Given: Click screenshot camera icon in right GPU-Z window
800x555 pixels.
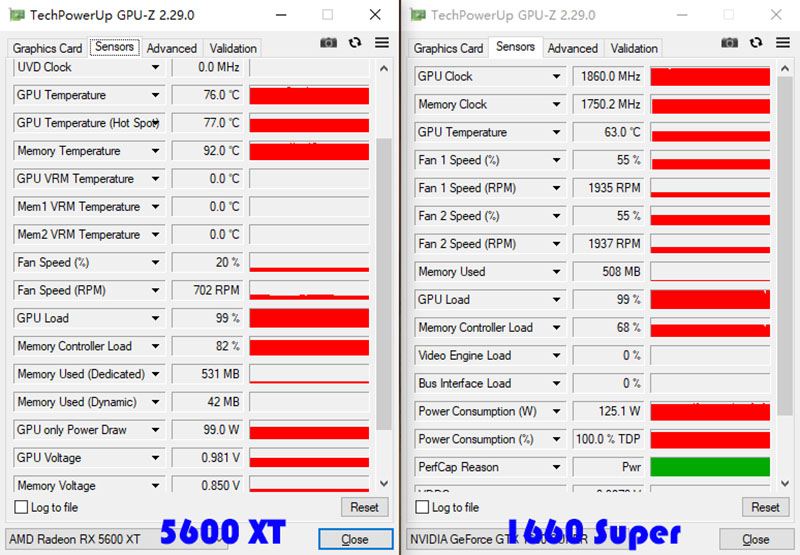Looking at the screenshot, I should click(x=729, y=42).
